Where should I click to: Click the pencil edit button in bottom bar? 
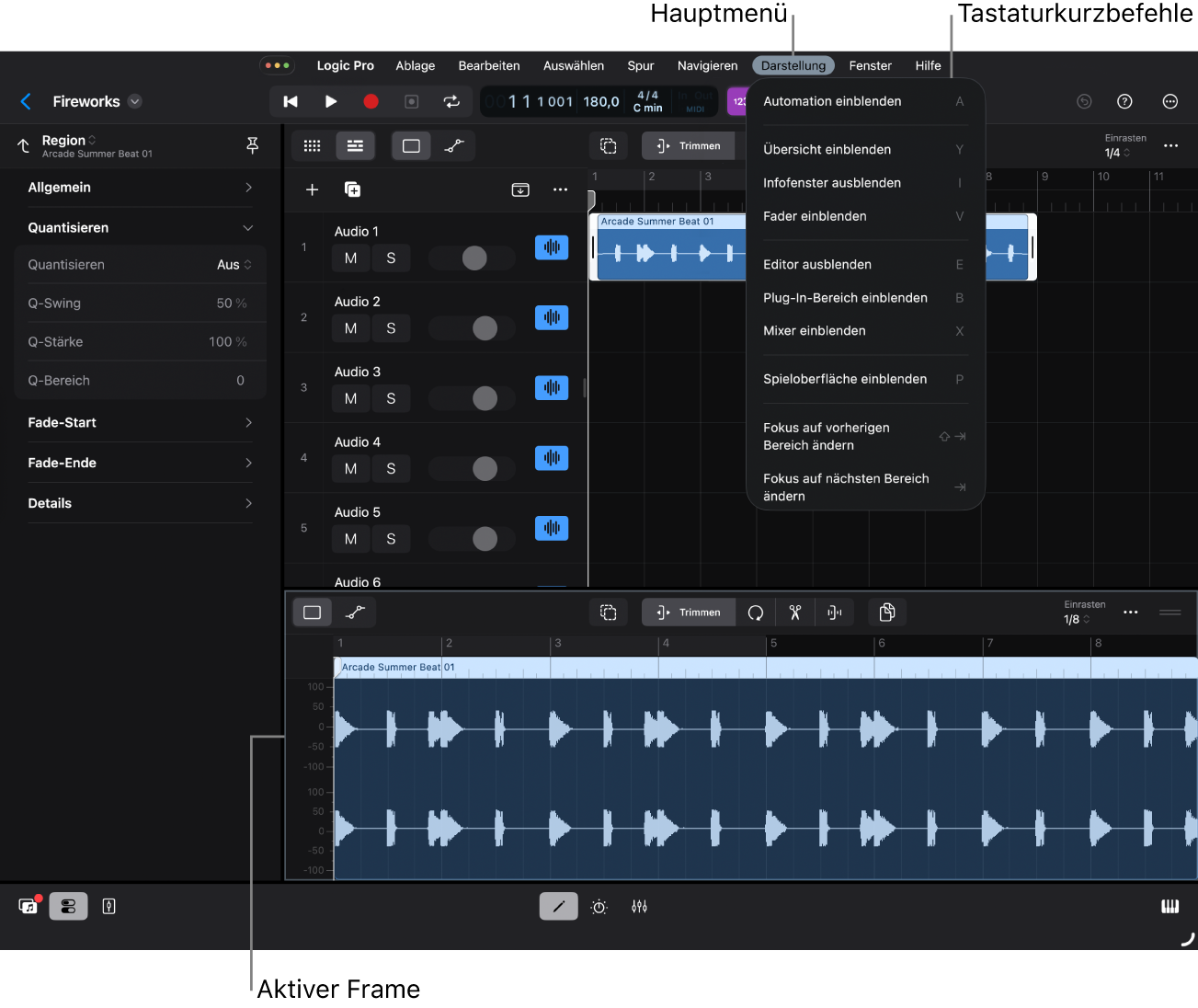pyautogui.click(x=558, y=907)
